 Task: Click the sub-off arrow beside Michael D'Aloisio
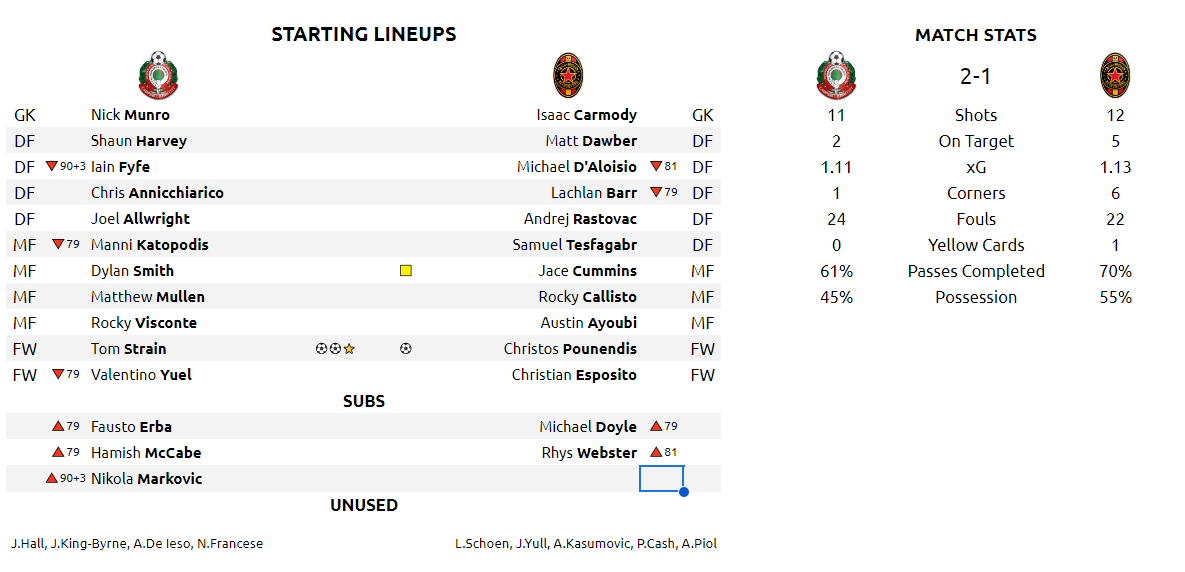click(x=656, y=167)
